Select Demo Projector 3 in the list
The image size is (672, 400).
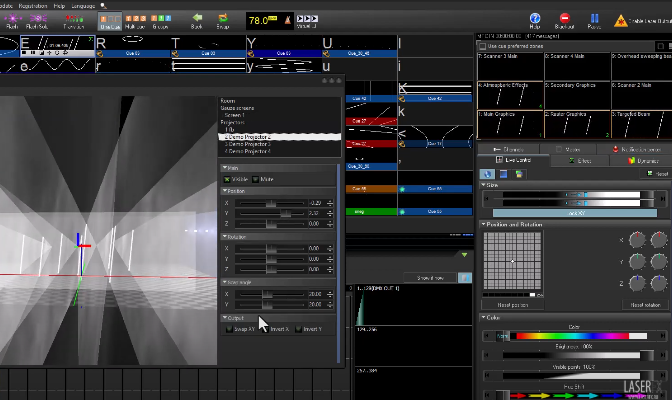[x=247, y=144]
